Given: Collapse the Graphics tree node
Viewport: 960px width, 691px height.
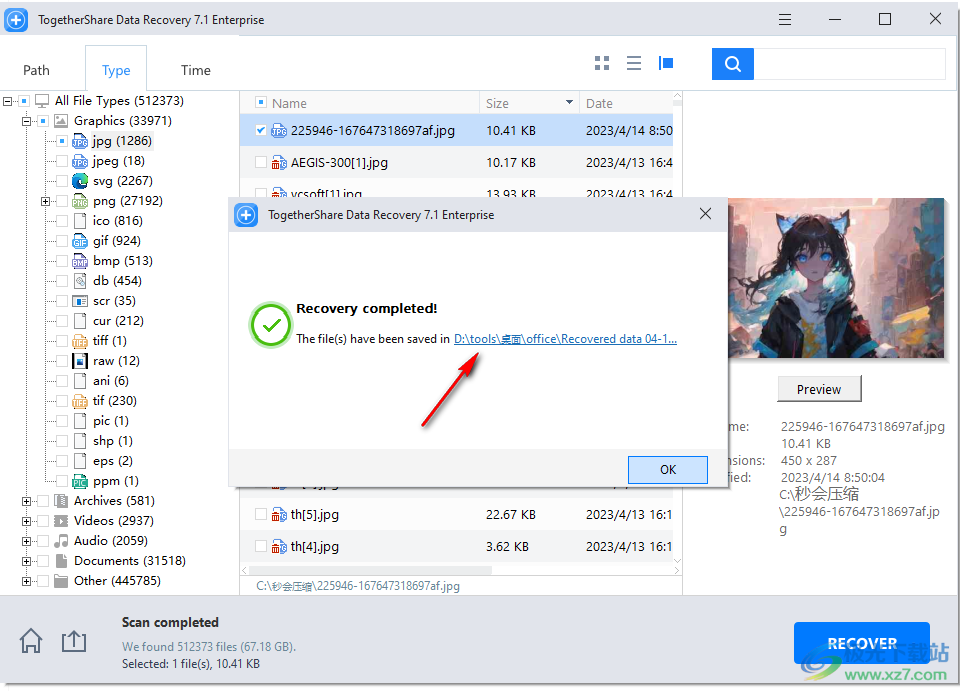Looking at the screenshot, I should click(26, 121).
